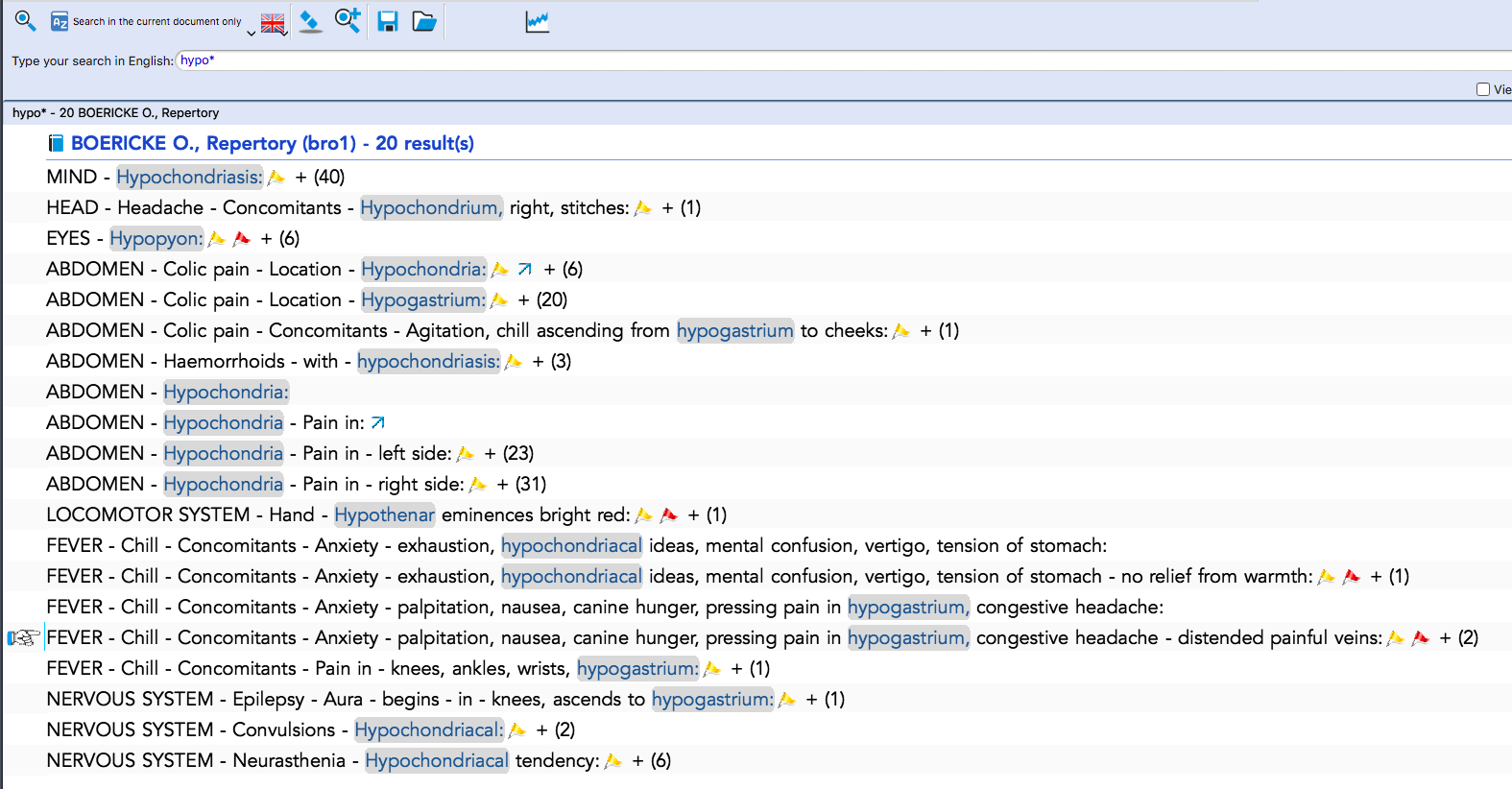Select the 'tension of stomach:' FEVER row without flags
The height and width of the screenshot is (789, 1512).
pyautogui.click(x=576, y=545)
